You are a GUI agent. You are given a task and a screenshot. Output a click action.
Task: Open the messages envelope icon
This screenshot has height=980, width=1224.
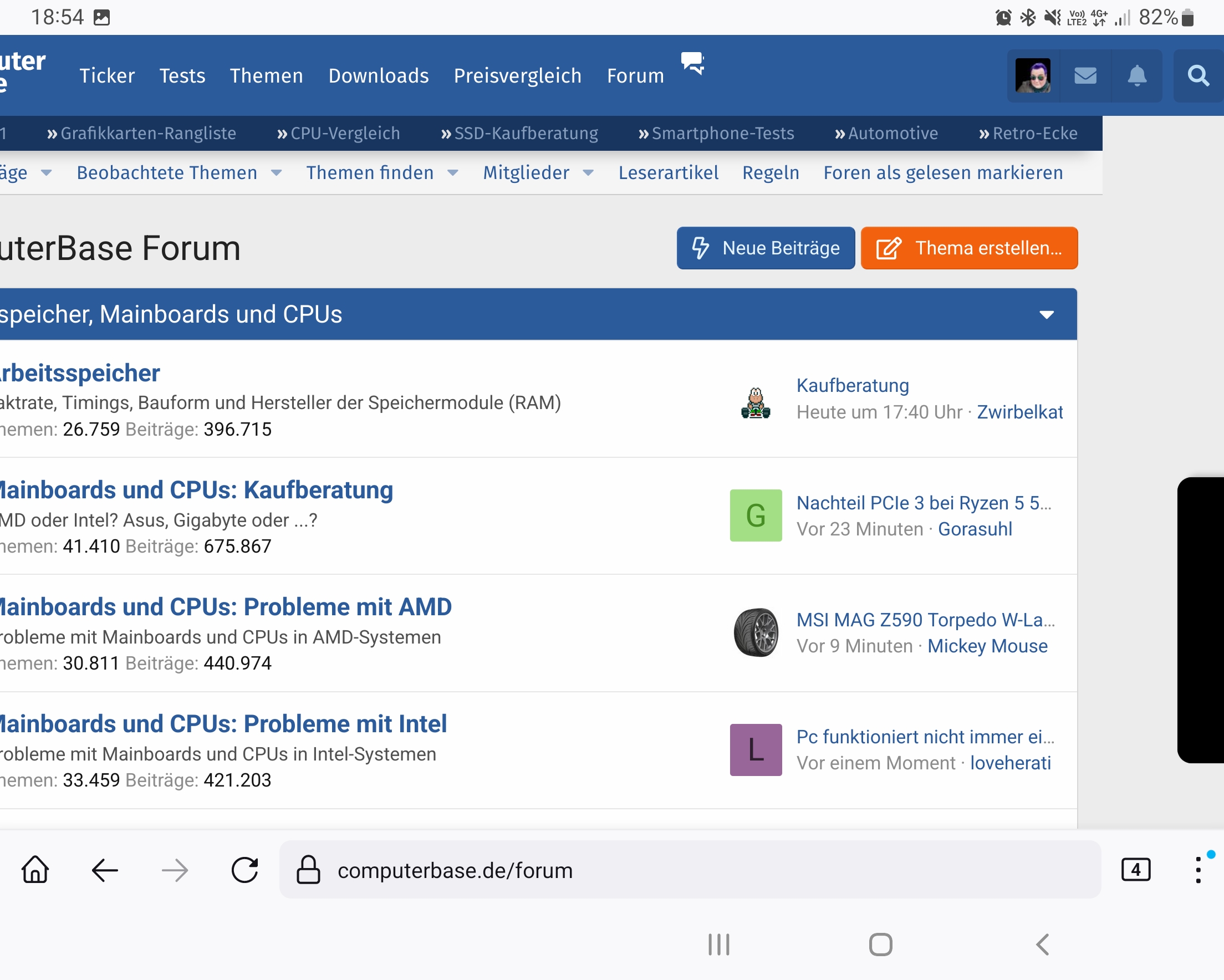(x=1085, y=75)
